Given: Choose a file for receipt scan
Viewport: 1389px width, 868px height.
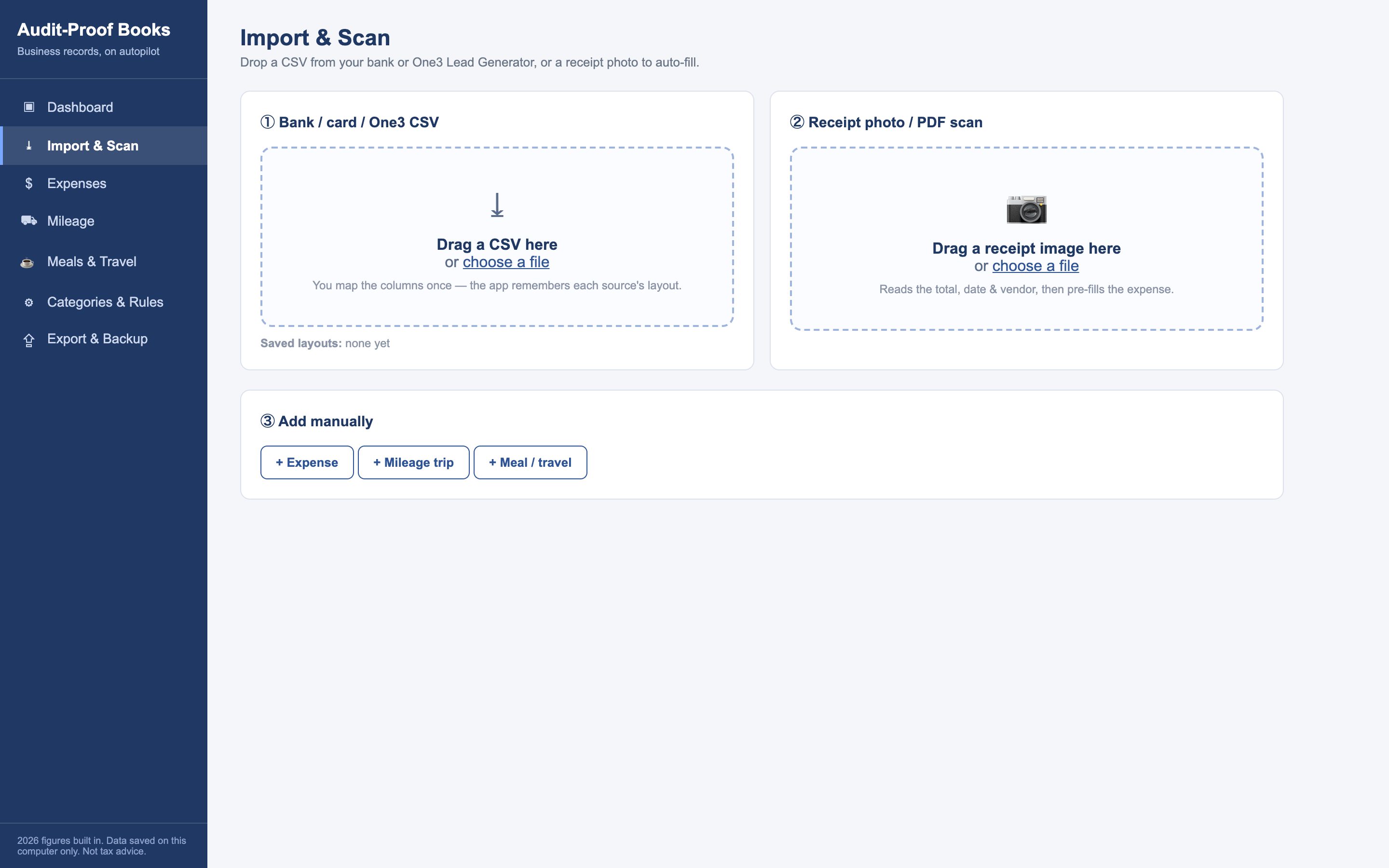Looking at the screenshot, I should 1035,266.
